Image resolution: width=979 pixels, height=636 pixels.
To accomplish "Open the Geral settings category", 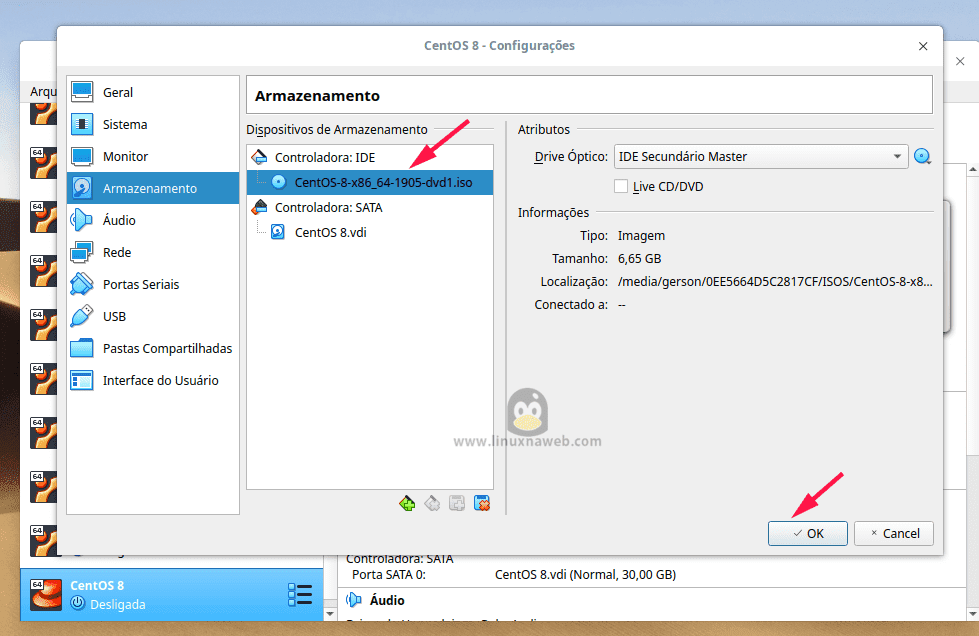I will pyautogui.click(x=152, y=92).
